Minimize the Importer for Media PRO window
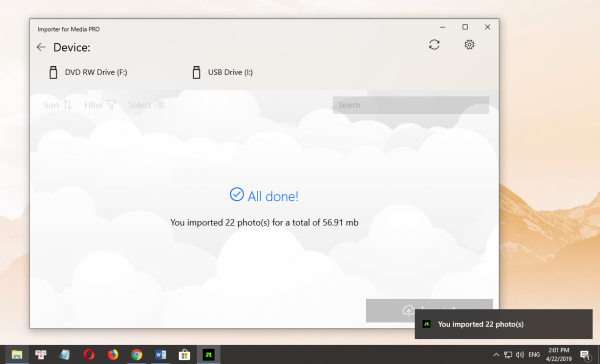Image resolution: width=600 pixels, height=364 pixels. coord(442,27)
